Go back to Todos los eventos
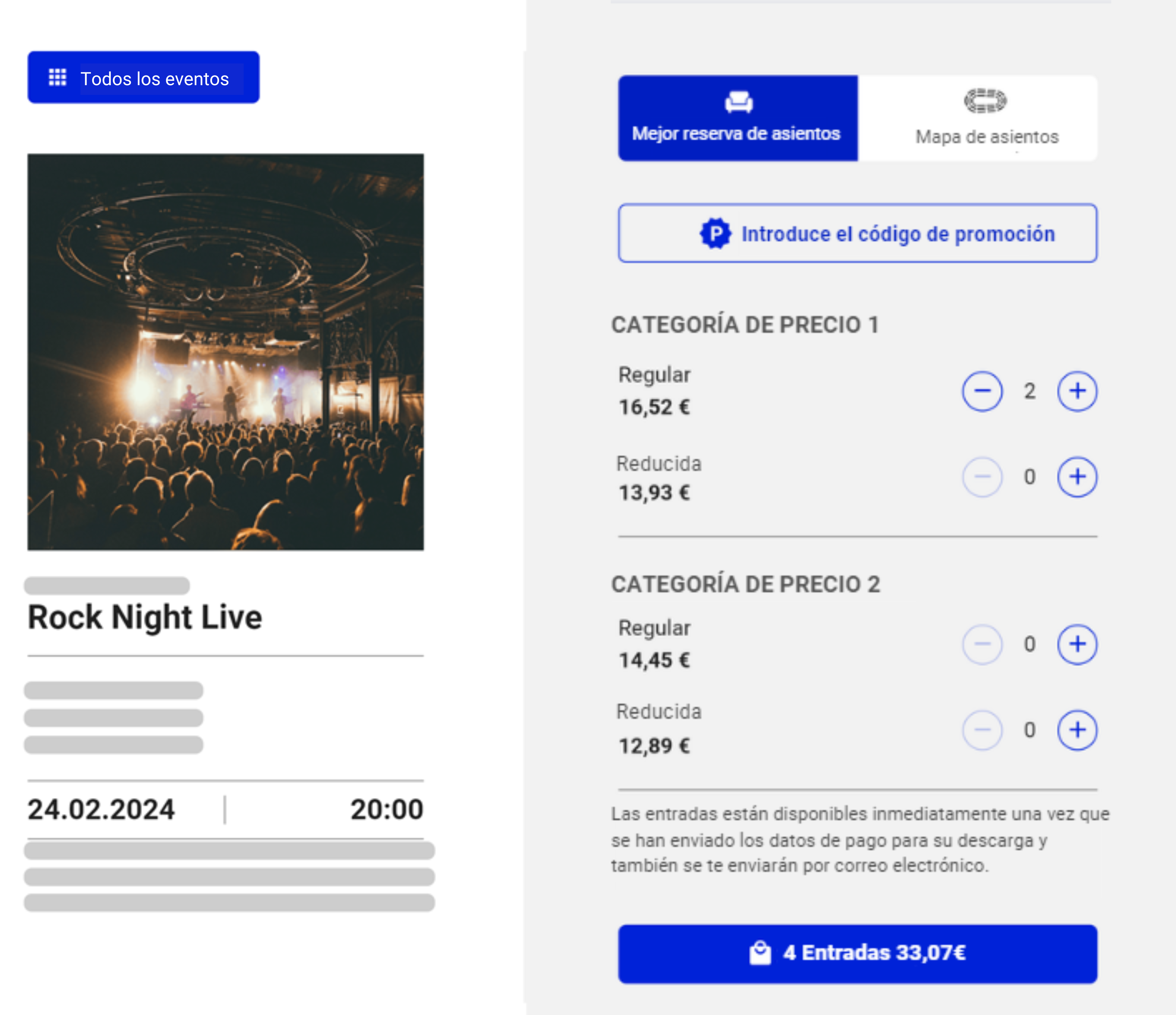The image size is (1176, 1015). coord(144,77)
